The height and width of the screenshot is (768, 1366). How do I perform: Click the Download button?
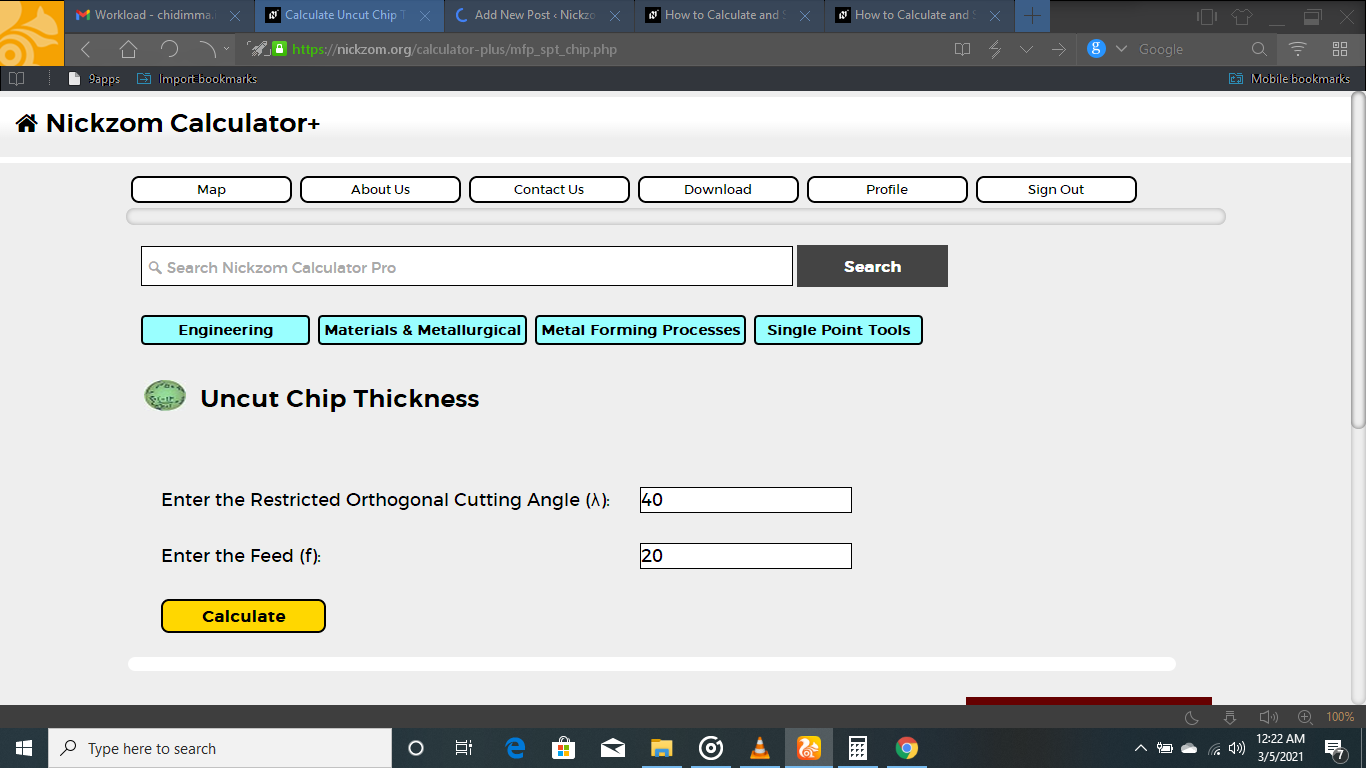click(718, 189)
